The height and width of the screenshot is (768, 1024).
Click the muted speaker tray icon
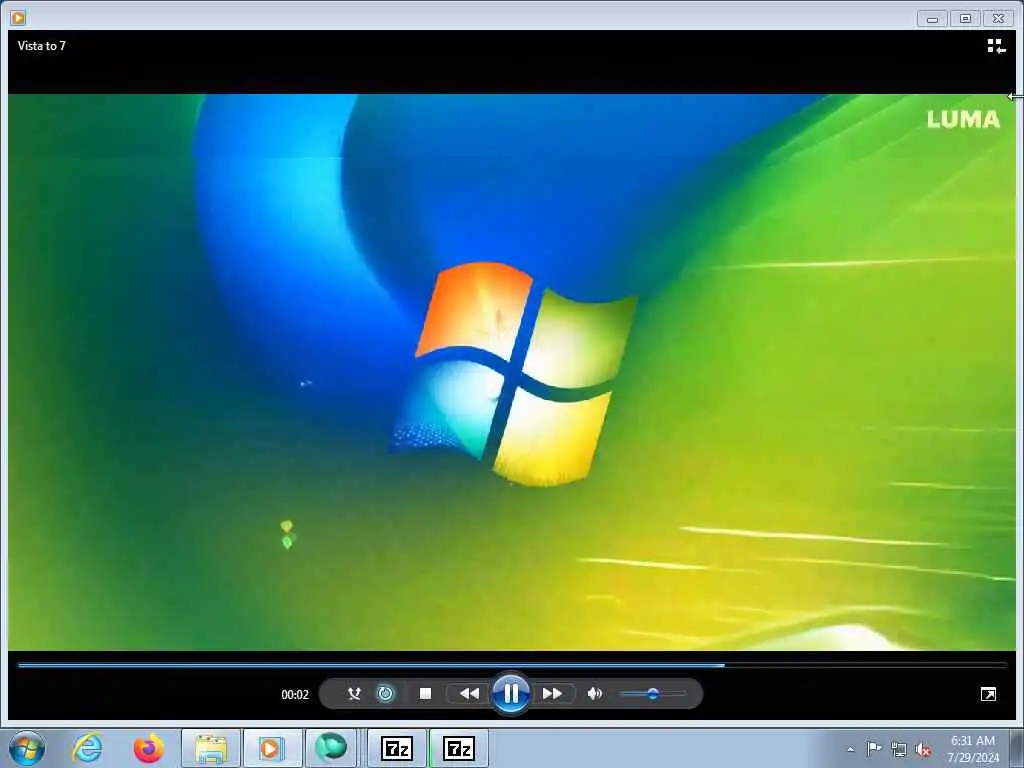coord(923,749)
